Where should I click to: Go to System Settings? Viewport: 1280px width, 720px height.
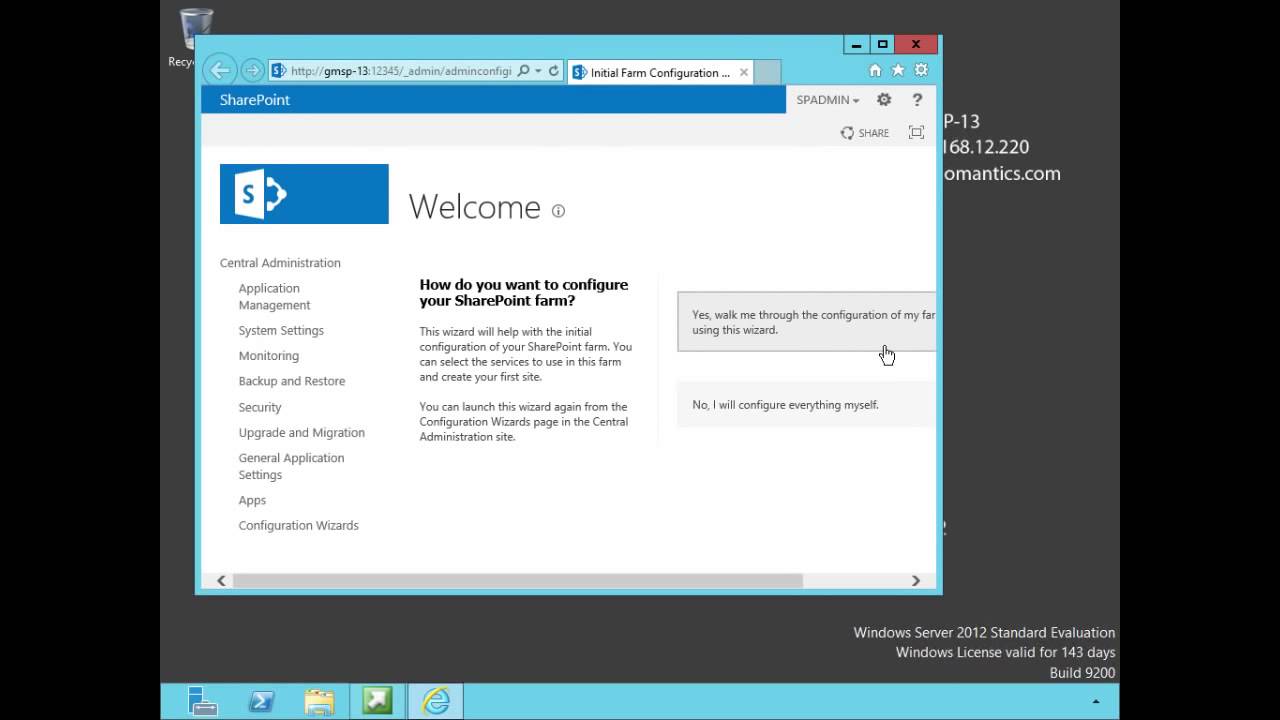click(x=281, y=331)
